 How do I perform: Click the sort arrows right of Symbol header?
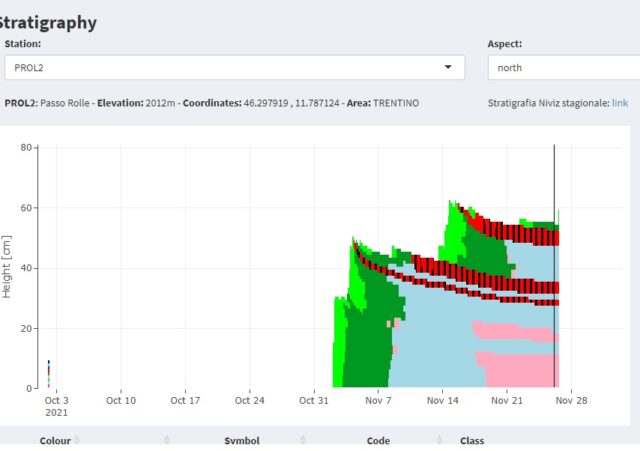click(x=303, y=440)
